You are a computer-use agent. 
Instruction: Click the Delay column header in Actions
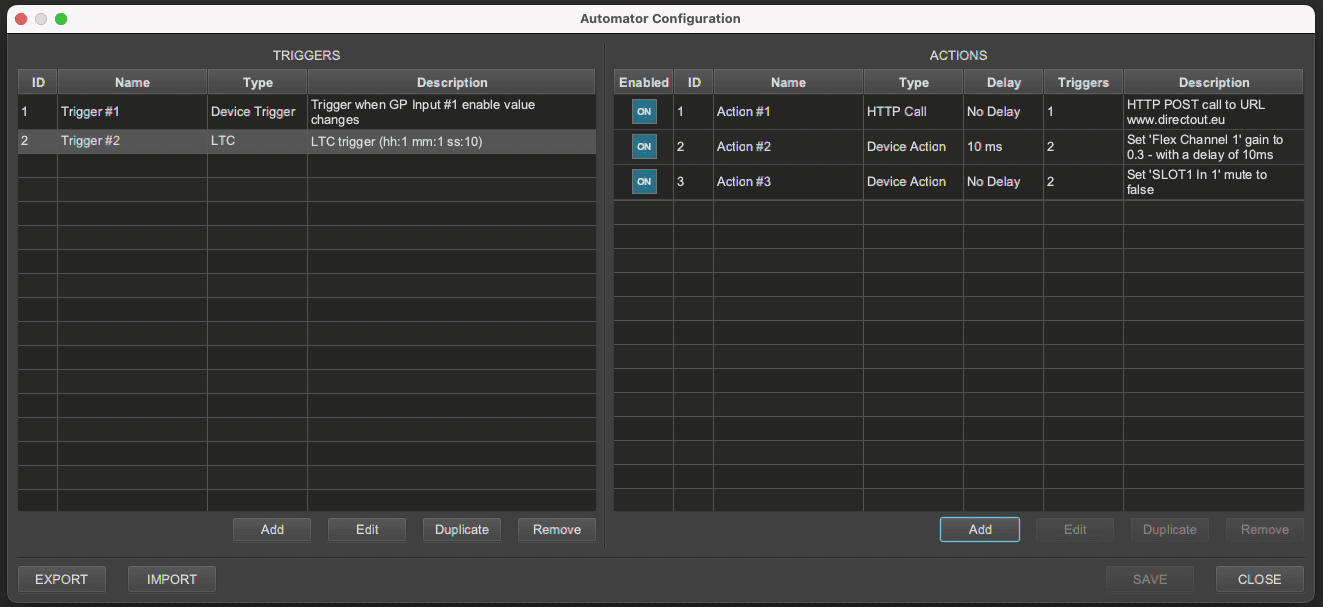pyautogui.click(x=1004, y=83)
